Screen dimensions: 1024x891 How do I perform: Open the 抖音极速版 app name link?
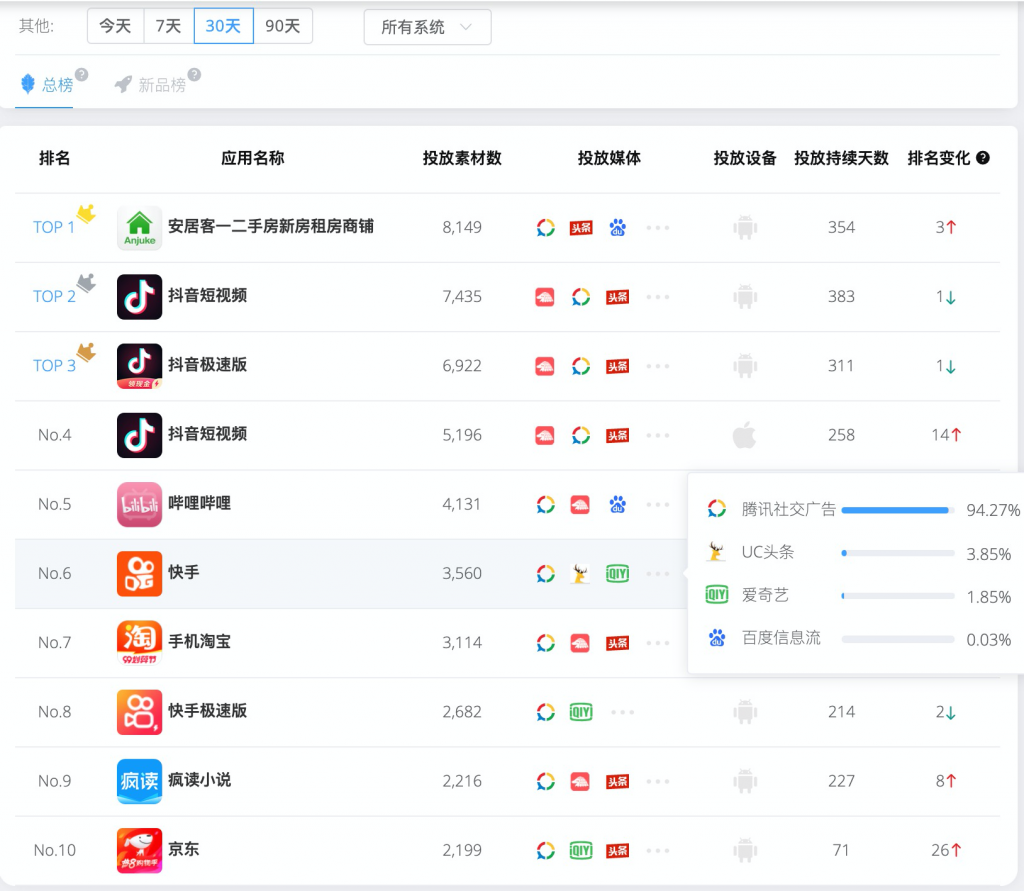pyautogui.click(x=208, y=364)
